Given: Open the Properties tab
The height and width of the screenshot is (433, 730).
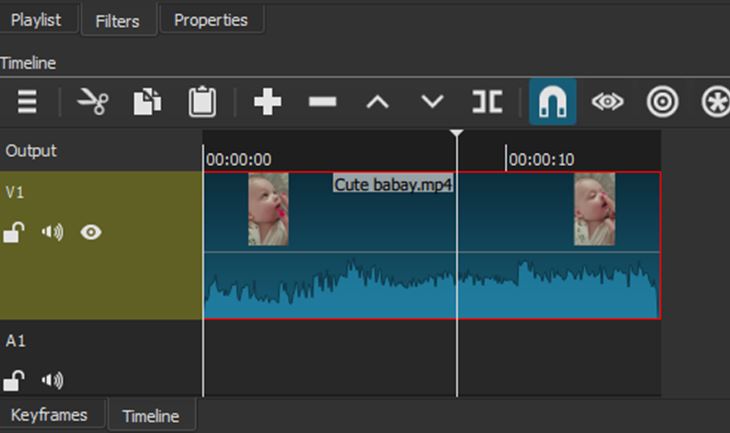Looking at the screenshot, I should coord(211,20).
